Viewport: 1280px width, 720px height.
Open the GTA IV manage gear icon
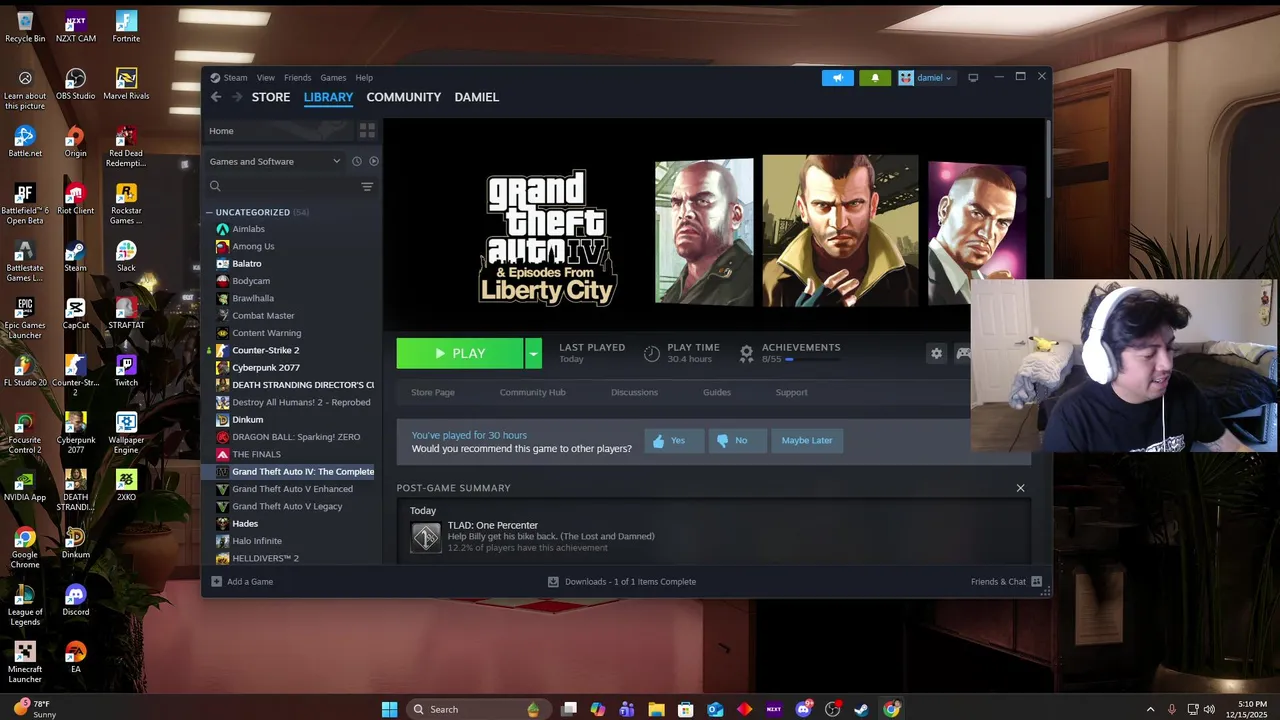point(936,353)
